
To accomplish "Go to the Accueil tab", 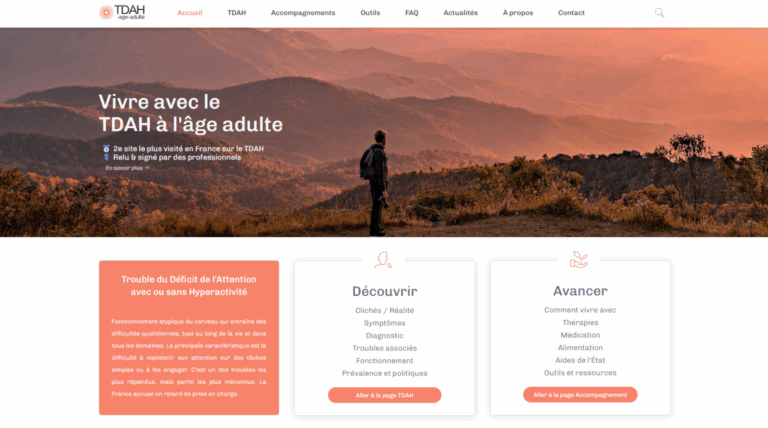I will pyautogui.click(x=190, y=13).
